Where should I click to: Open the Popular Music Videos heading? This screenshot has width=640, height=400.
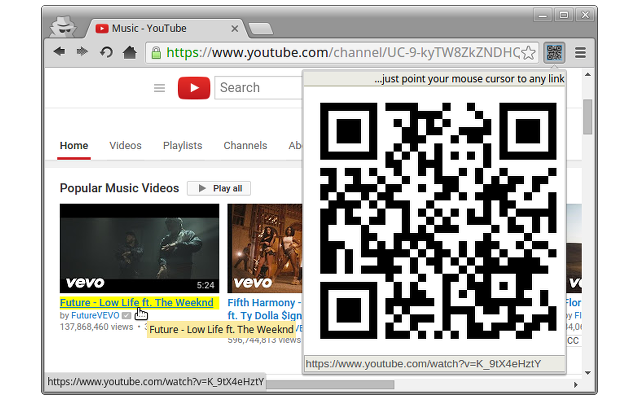click(x=119, y=188)
